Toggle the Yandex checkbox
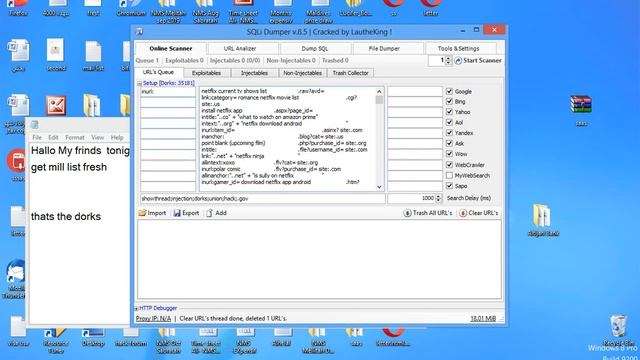The width and height of the screenshot is (640, 360). coord(449,133)
